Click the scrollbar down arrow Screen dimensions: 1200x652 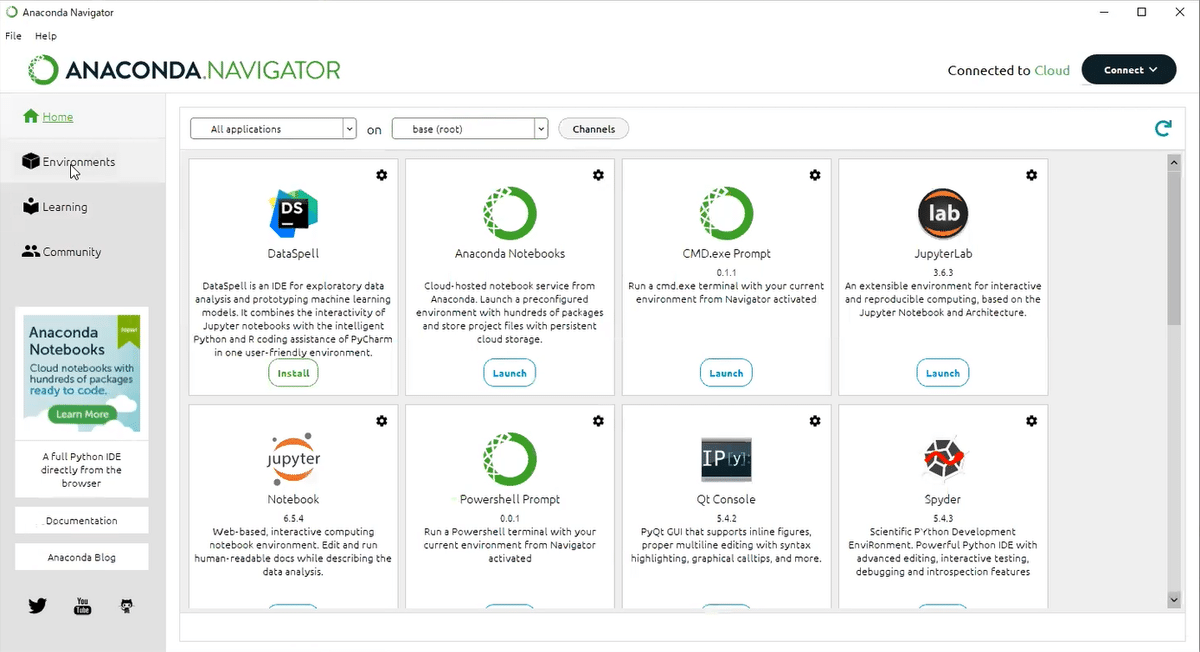pyautogui.click(x=1174, y=599)
